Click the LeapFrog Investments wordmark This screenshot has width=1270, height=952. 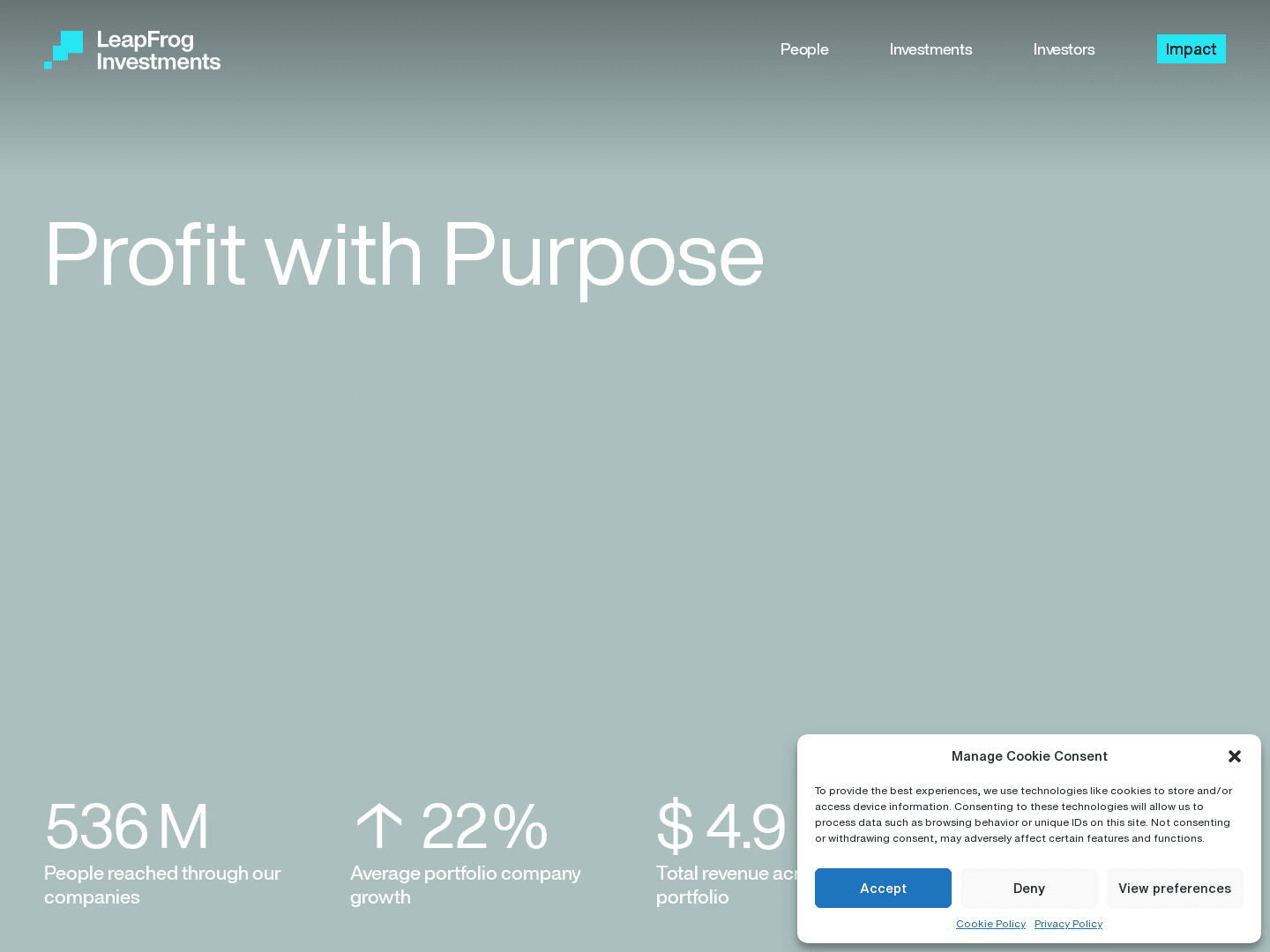158,50
